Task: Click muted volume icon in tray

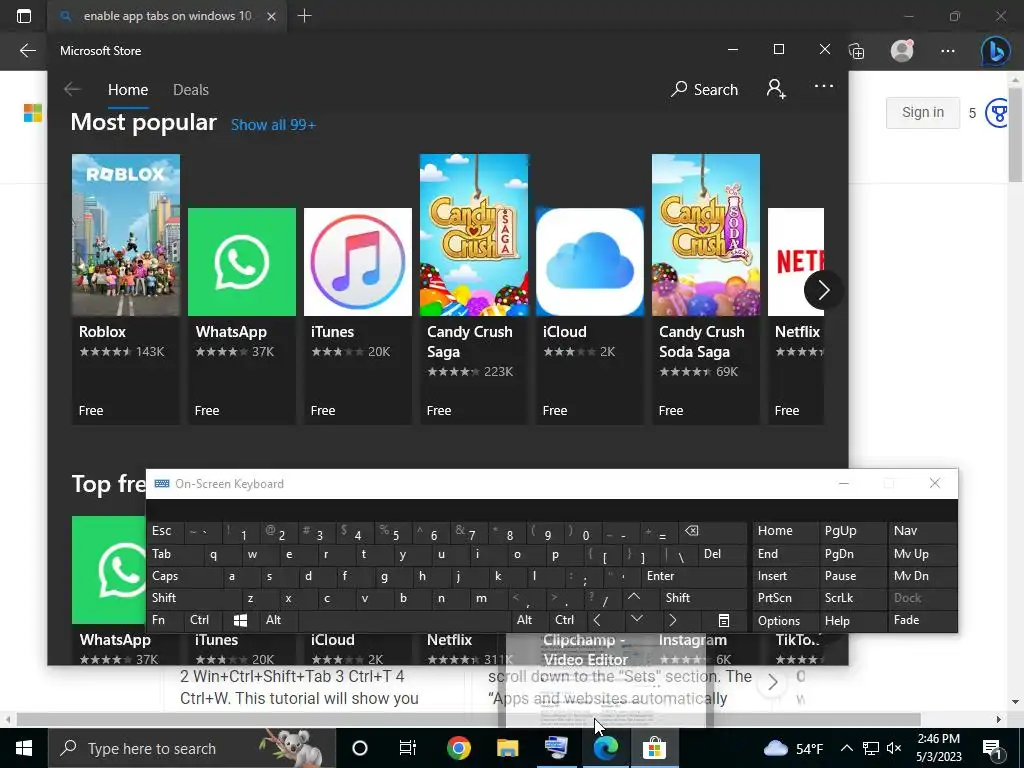Action: pyautogui.click(x=894, y=748)
